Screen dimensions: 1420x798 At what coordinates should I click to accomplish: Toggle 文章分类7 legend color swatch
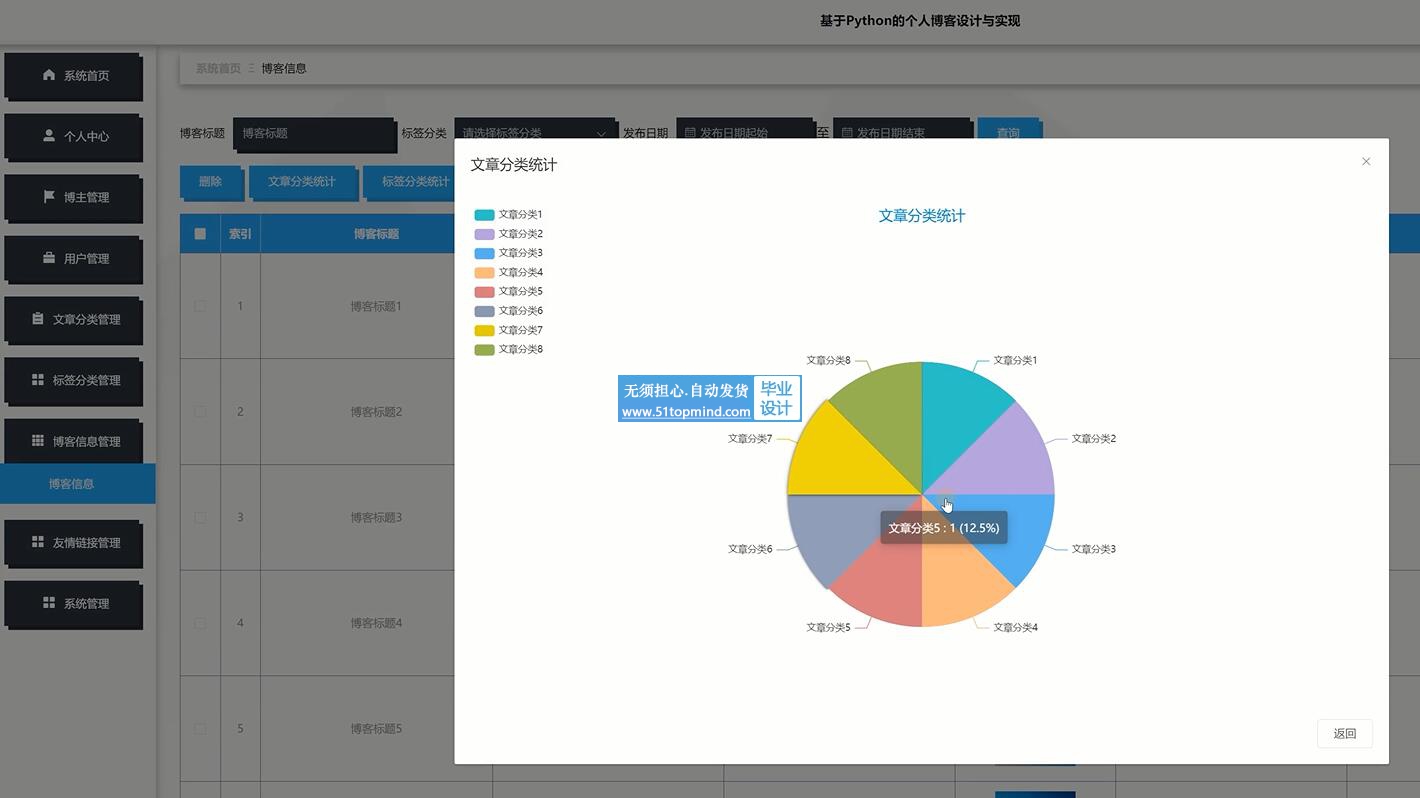484,330
